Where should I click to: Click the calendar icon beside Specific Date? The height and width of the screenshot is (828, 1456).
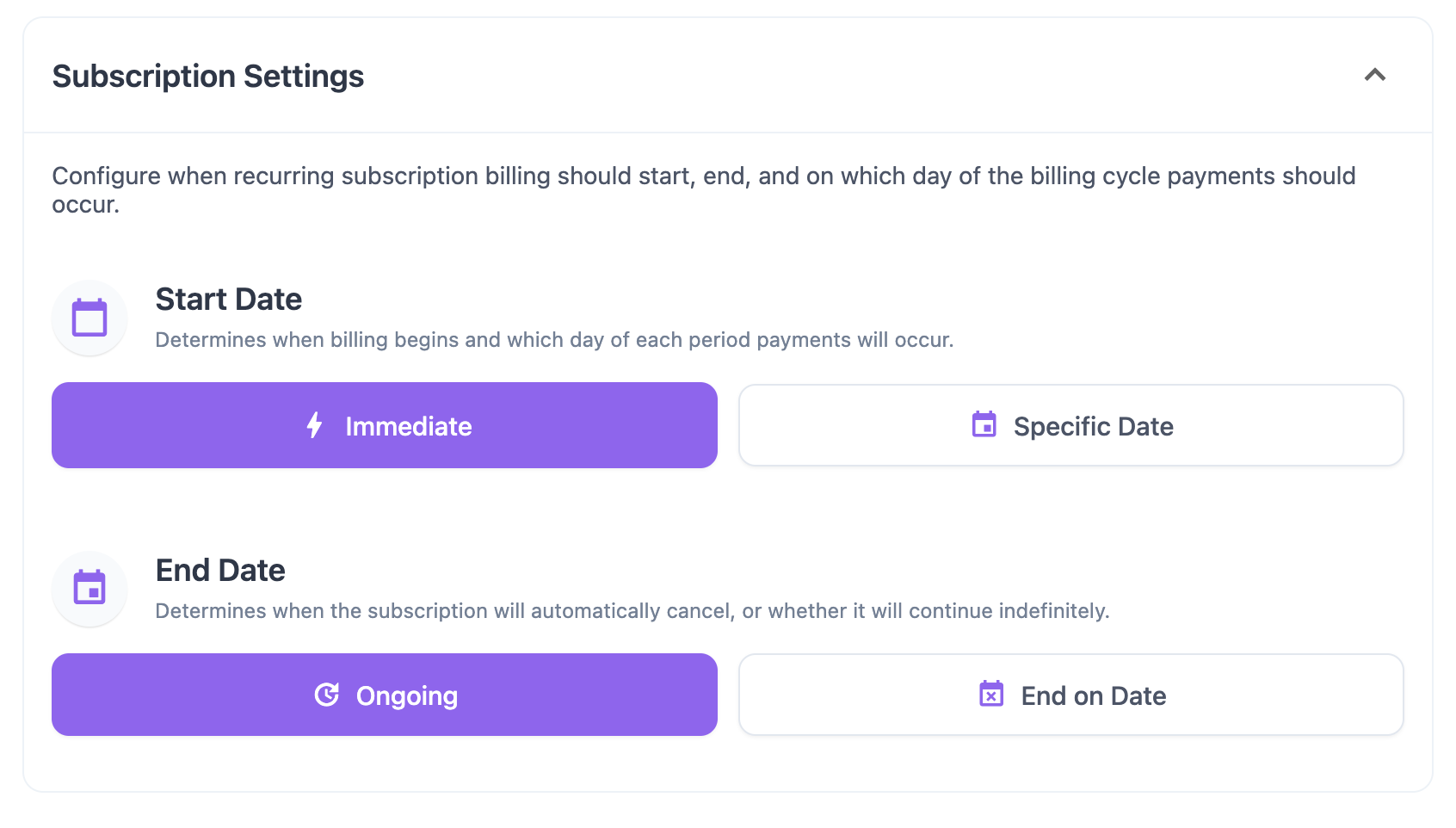tap(984, 424)
